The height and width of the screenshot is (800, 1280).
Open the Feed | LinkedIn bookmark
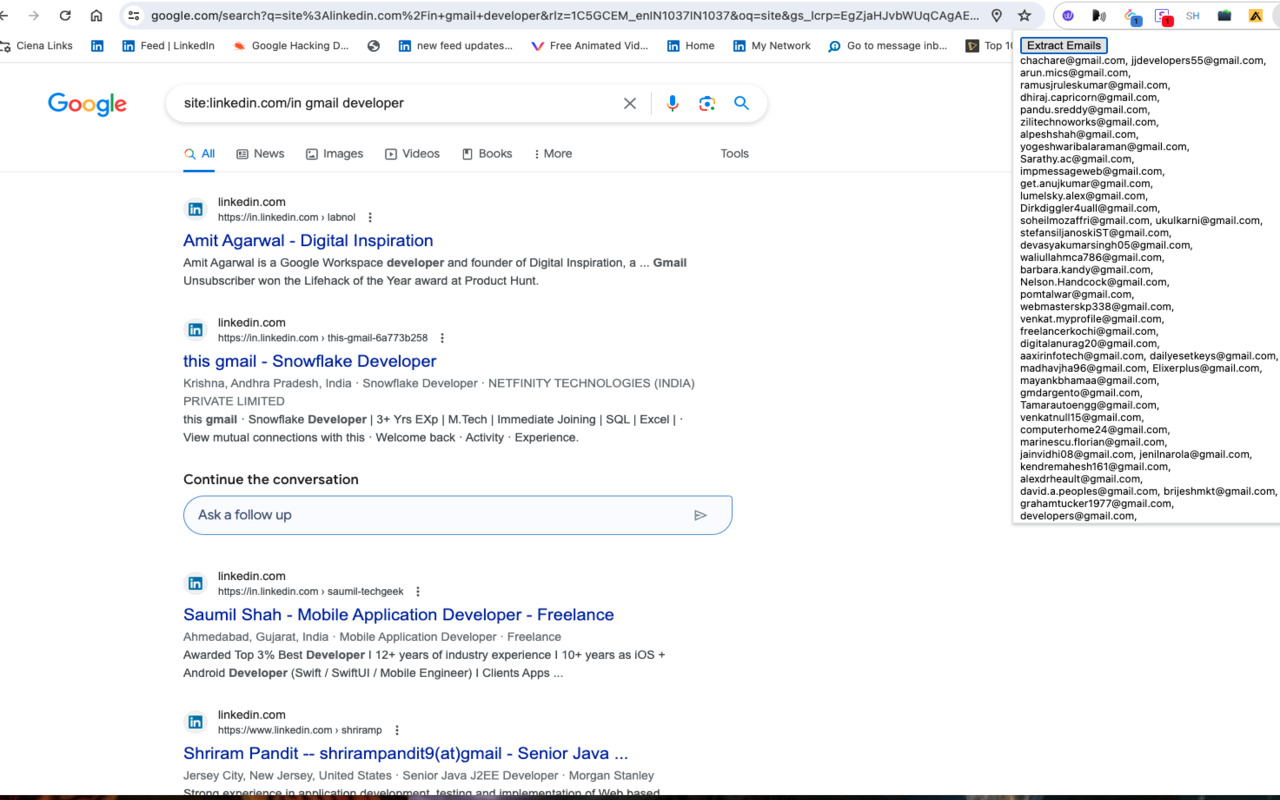pos(168,46)
